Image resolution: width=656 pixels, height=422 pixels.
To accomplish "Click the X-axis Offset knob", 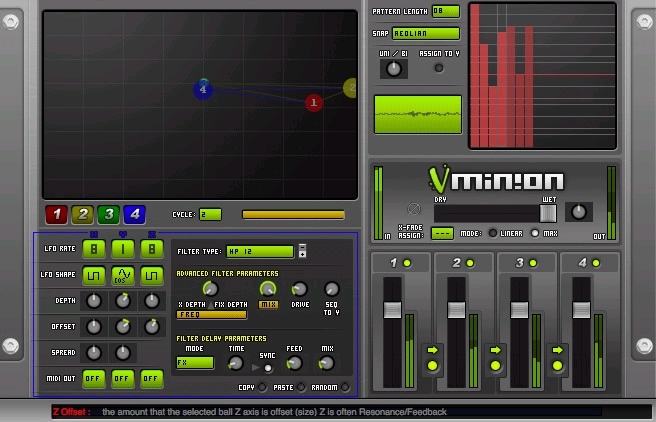I will click(94, 327).
